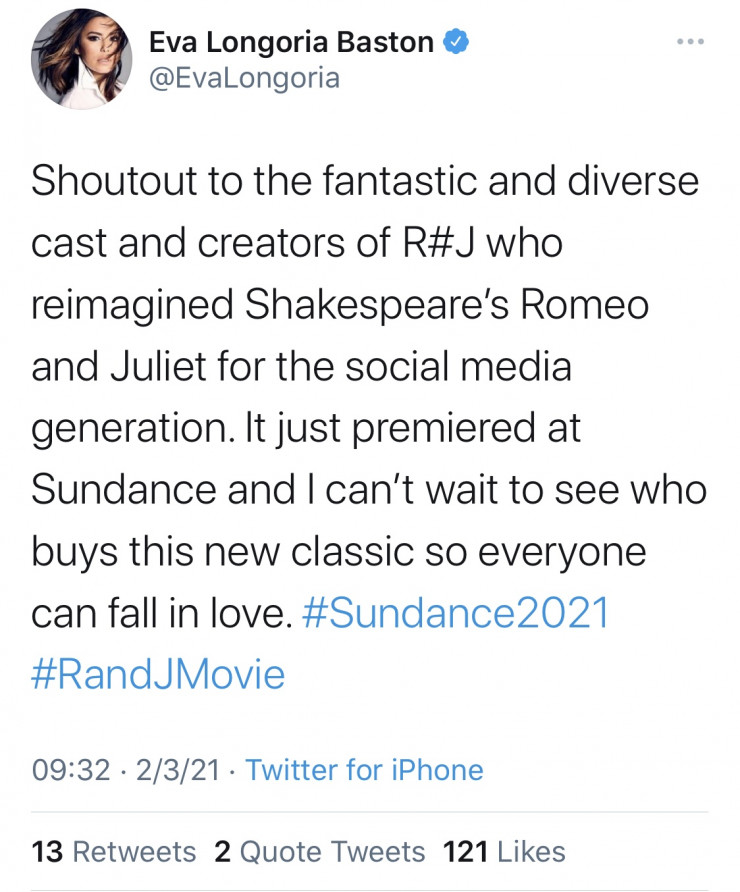The height and width of the screenshot is (892, 740).
Task: Open the three-dot more options menu
Action: pos(690,42)
